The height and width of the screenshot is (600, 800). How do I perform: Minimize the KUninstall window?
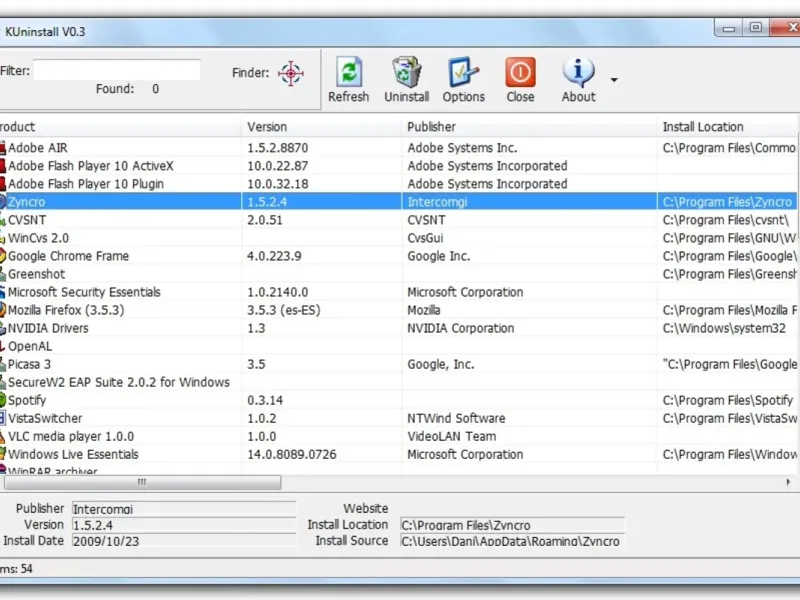[x=729, y=28]
